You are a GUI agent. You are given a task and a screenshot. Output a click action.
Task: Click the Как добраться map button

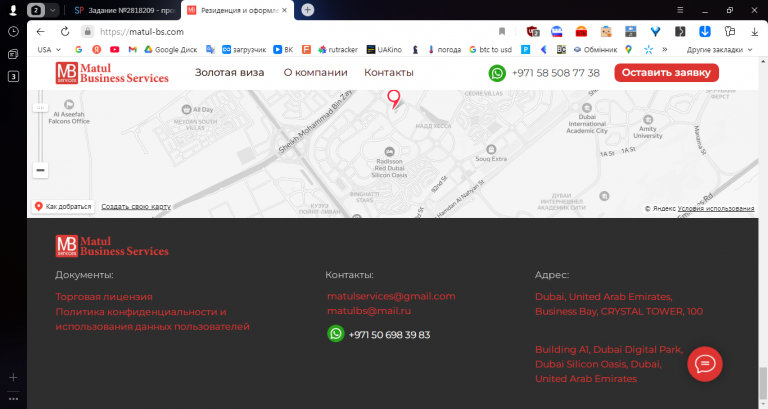[63, 207]
